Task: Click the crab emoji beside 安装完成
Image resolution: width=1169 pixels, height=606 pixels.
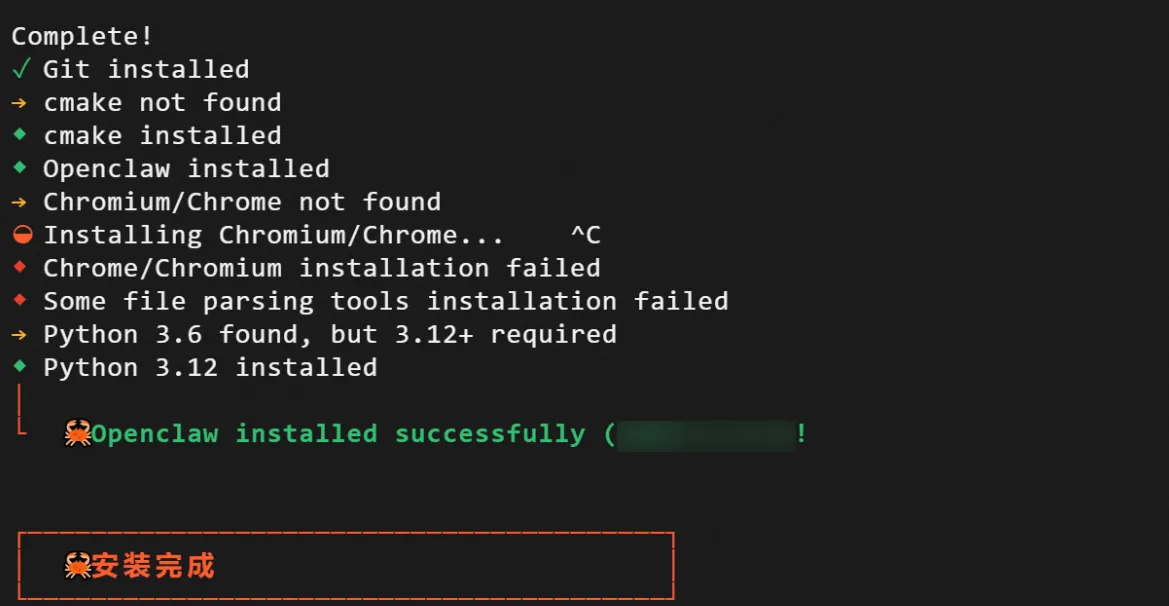Action: coord(78,566)
